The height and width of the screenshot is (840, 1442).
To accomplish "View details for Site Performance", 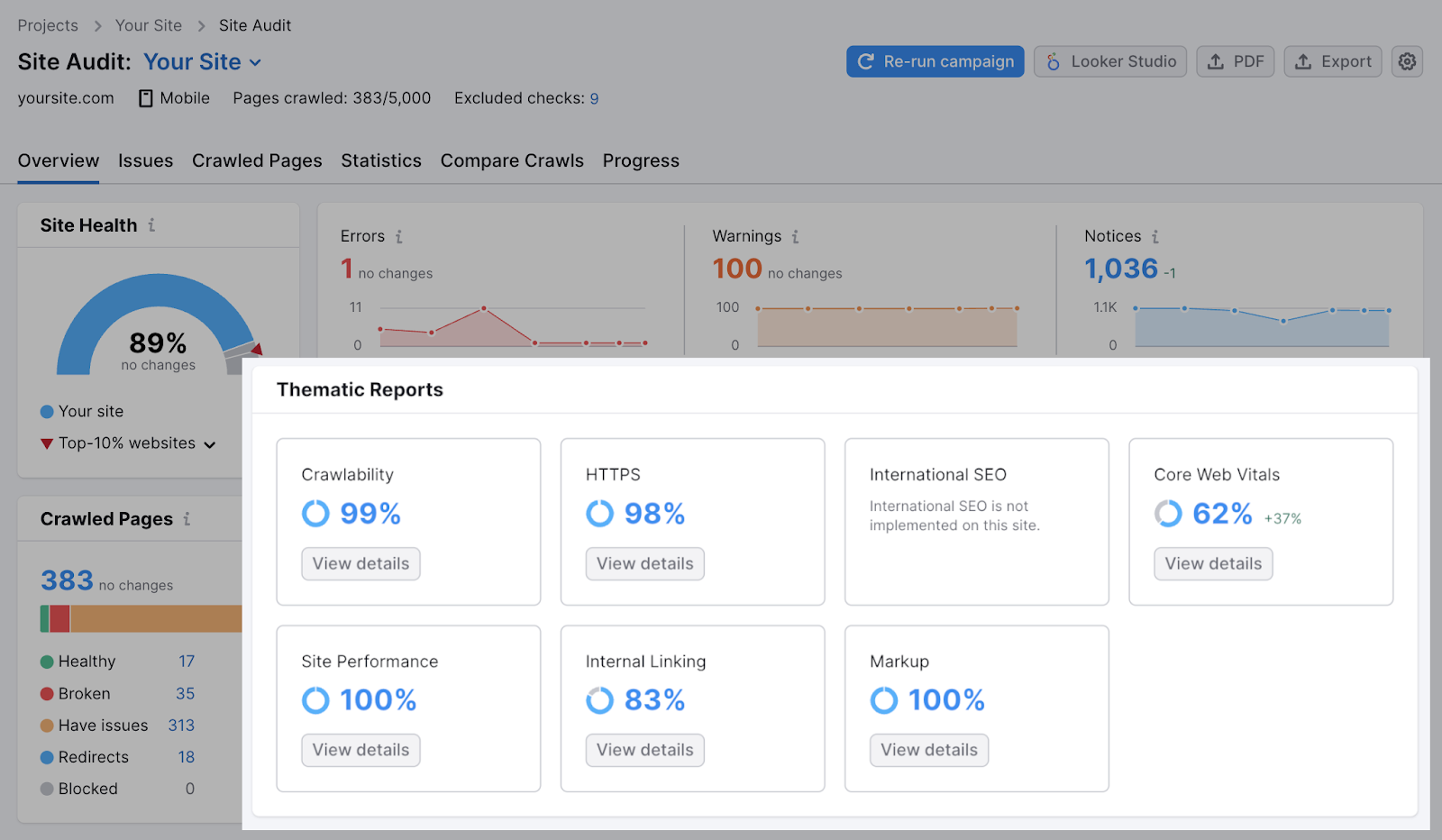I will coord(360,750).
